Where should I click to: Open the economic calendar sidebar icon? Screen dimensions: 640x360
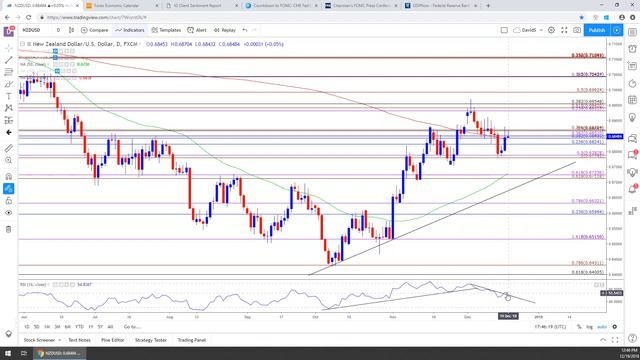point(632,100)
